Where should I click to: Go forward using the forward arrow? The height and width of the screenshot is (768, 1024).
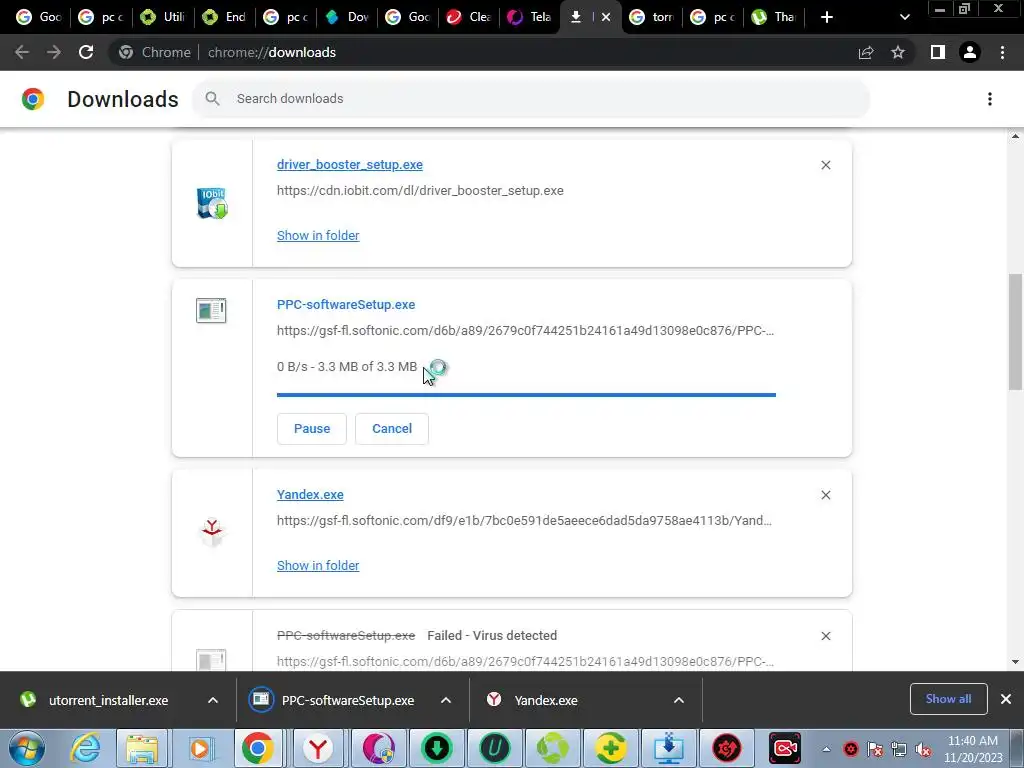(54, 52)
